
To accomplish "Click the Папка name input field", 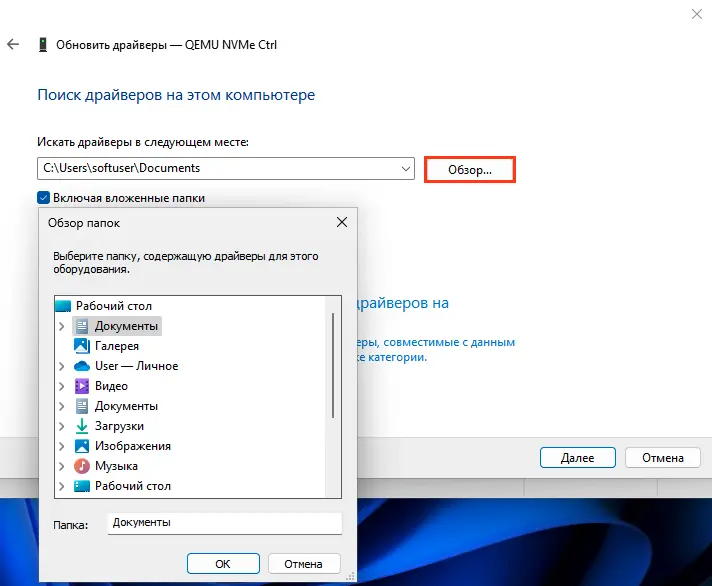I will click(x=224, y=523).
